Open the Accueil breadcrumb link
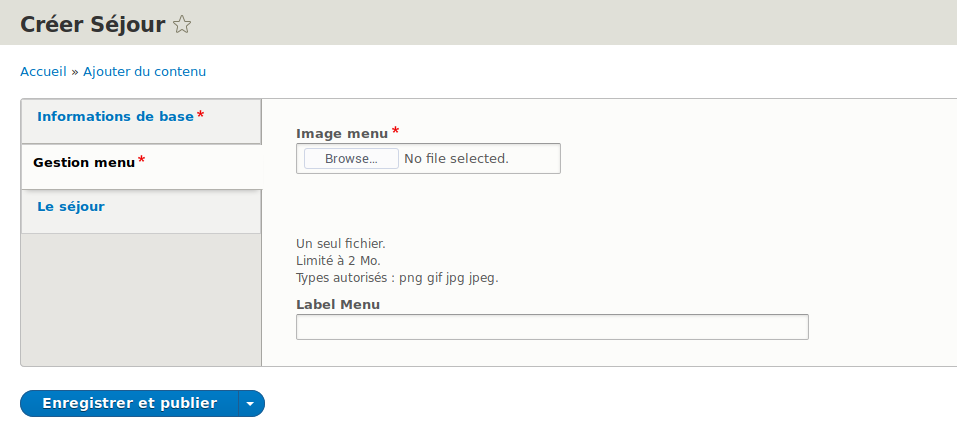 click(43, 72)
